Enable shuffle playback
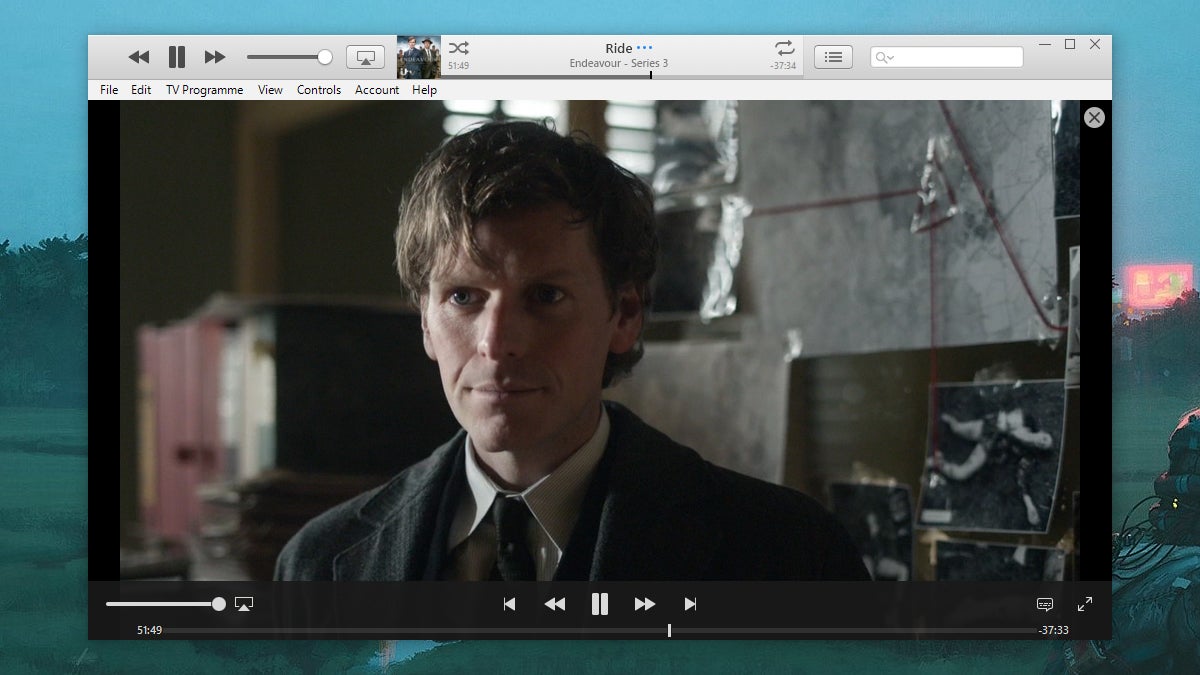The image size is (1200, 675). click(459, 46)
